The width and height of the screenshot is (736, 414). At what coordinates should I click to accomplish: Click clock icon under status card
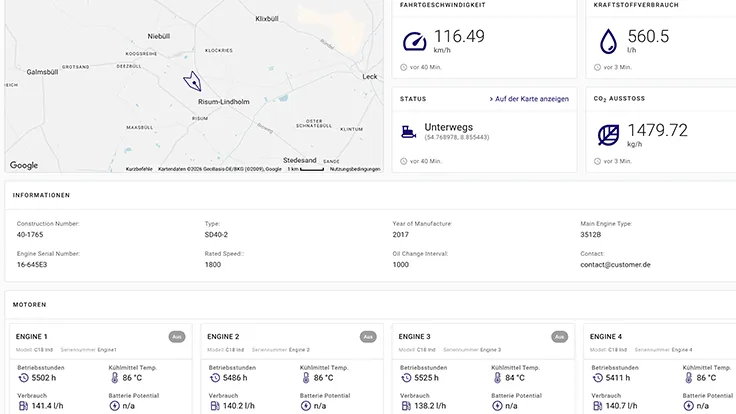click(403, 161)
